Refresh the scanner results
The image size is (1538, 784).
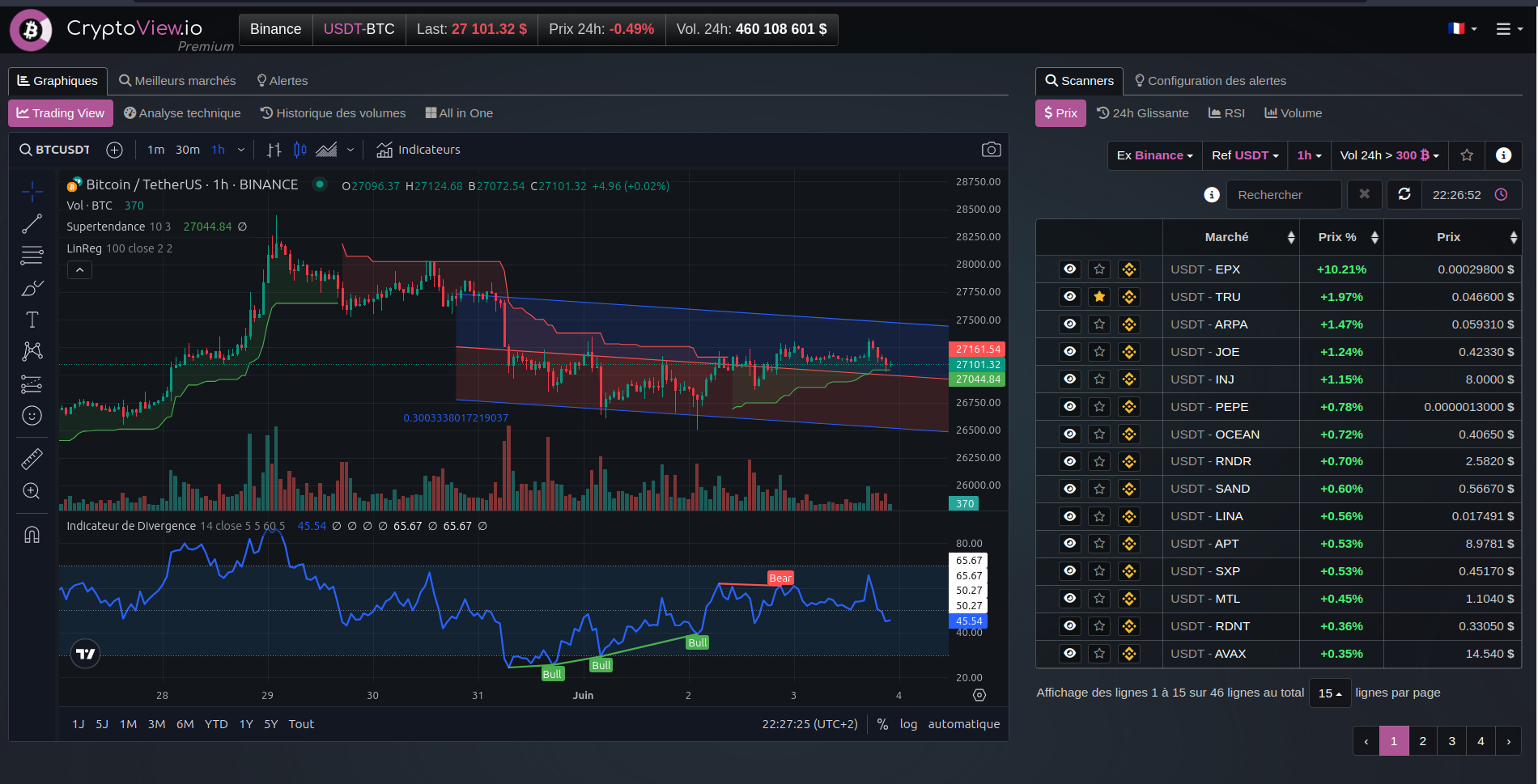[x=1404, y=195]
